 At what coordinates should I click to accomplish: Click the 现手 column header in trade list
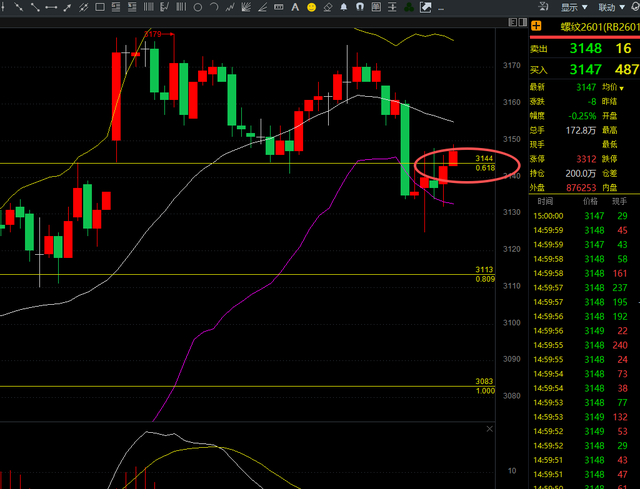click(619, 201)
